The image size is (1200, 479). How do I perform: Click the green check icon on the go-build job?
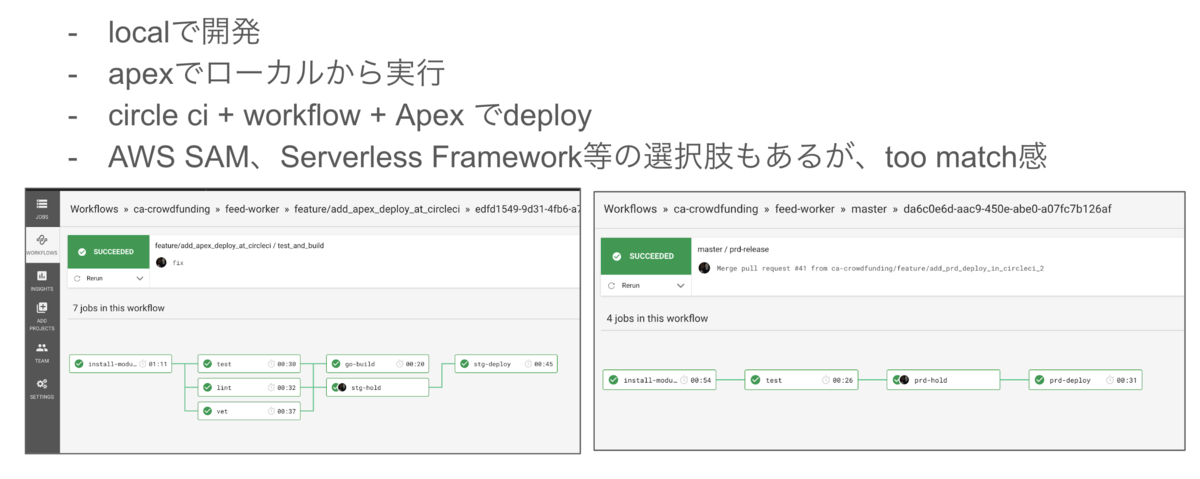point(336,363)
